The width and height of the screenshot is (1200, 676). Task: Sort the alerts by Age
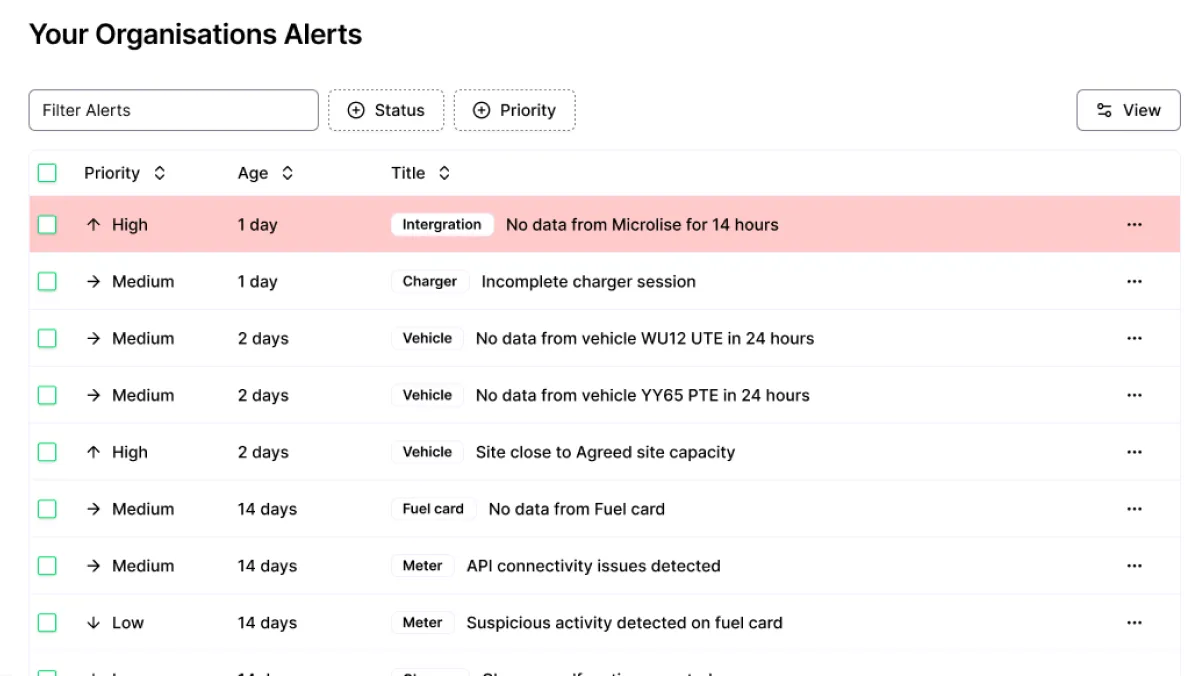287,172
